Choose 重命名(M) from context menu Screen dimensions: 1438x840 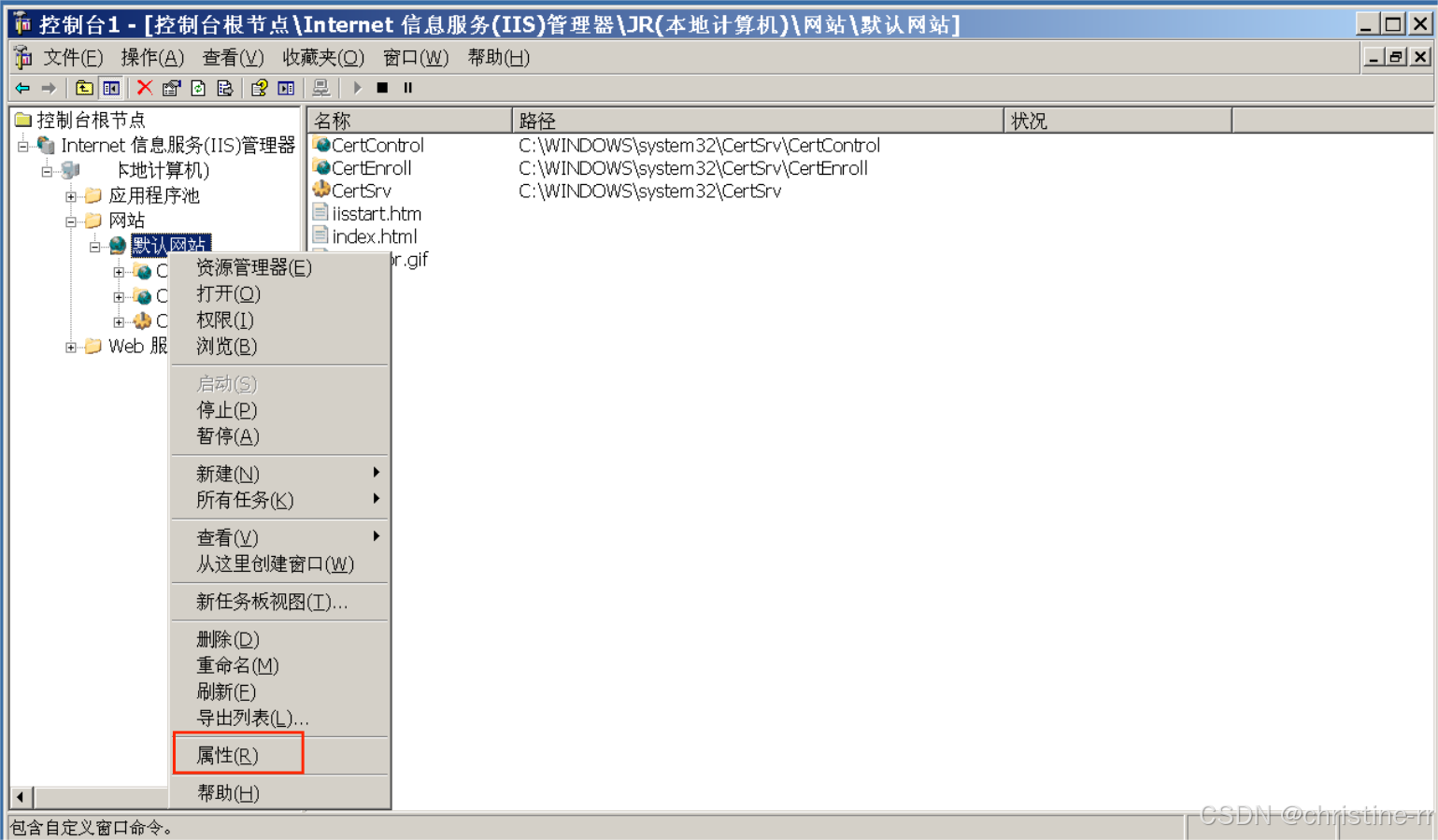click(279, 666)
